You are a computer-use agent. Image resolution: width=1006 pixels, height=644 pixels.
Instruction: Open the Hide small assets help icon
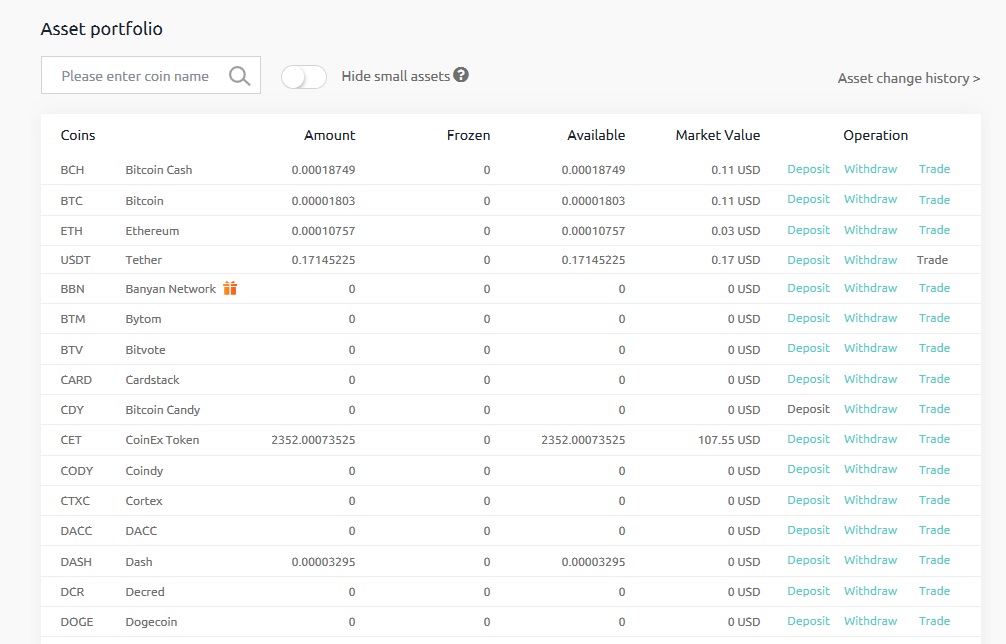[461, 75]
